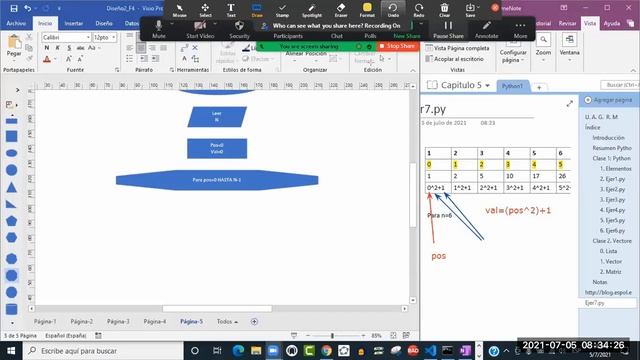Switch to Página-1 sheet tab
Viewport: 640px width, 360px height.
tap(45, 322)
